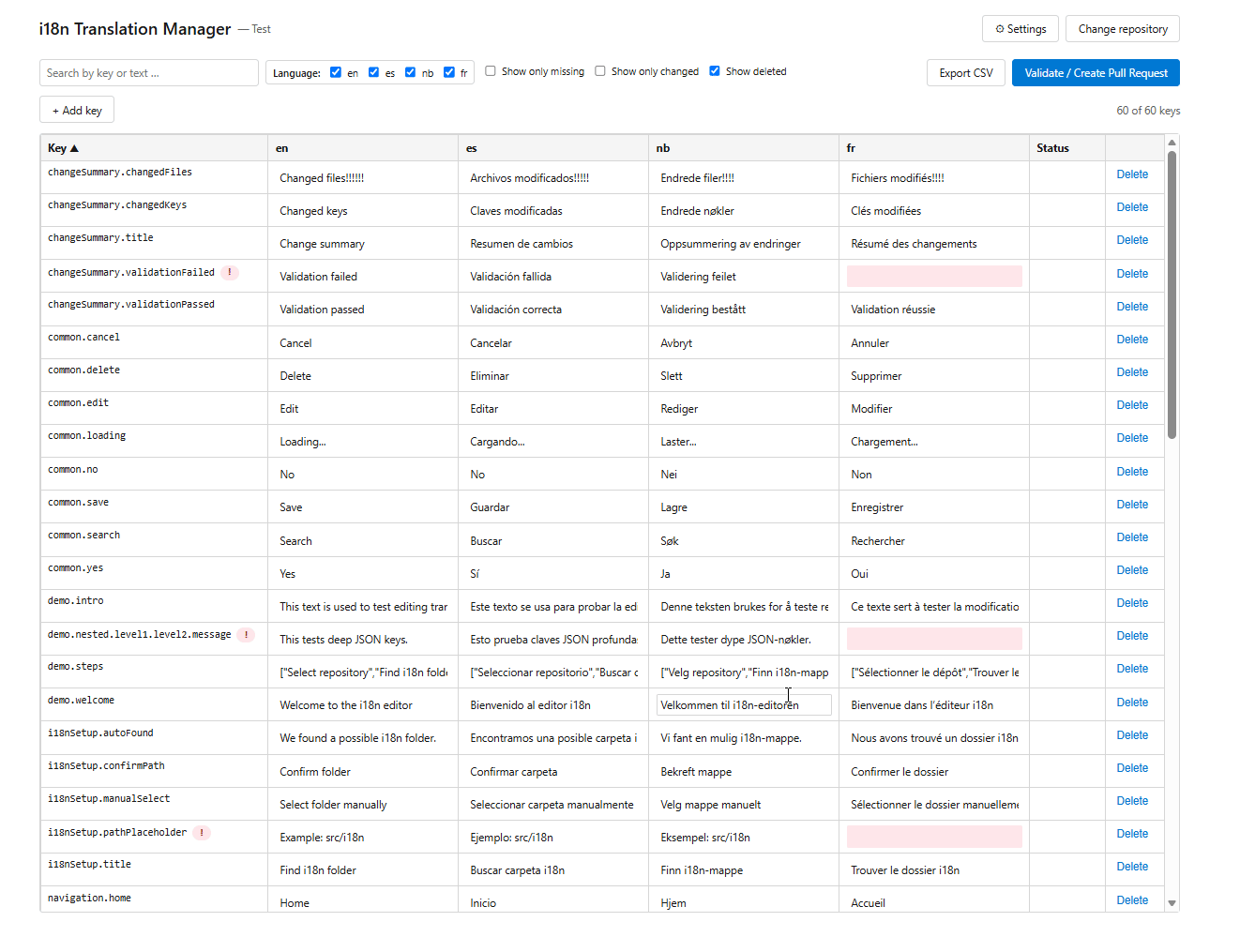The image size is (1255, 952).
Task: Click the 'Welcome to the i18n editor' cell
Action: coord(363,704)
